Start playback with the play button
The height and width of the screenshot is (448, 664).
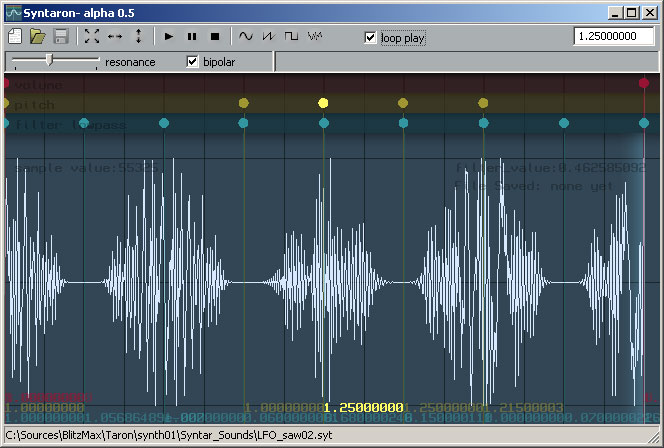pos(169,37)
